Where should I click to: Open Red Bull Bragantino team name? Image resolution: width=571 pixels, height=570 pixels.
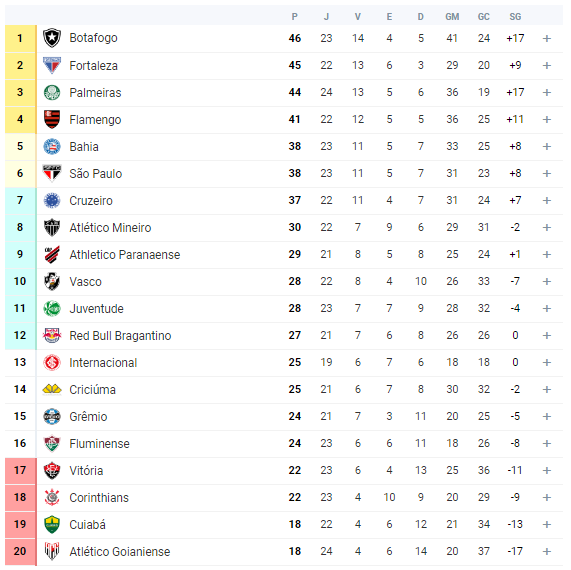point(120,335)
